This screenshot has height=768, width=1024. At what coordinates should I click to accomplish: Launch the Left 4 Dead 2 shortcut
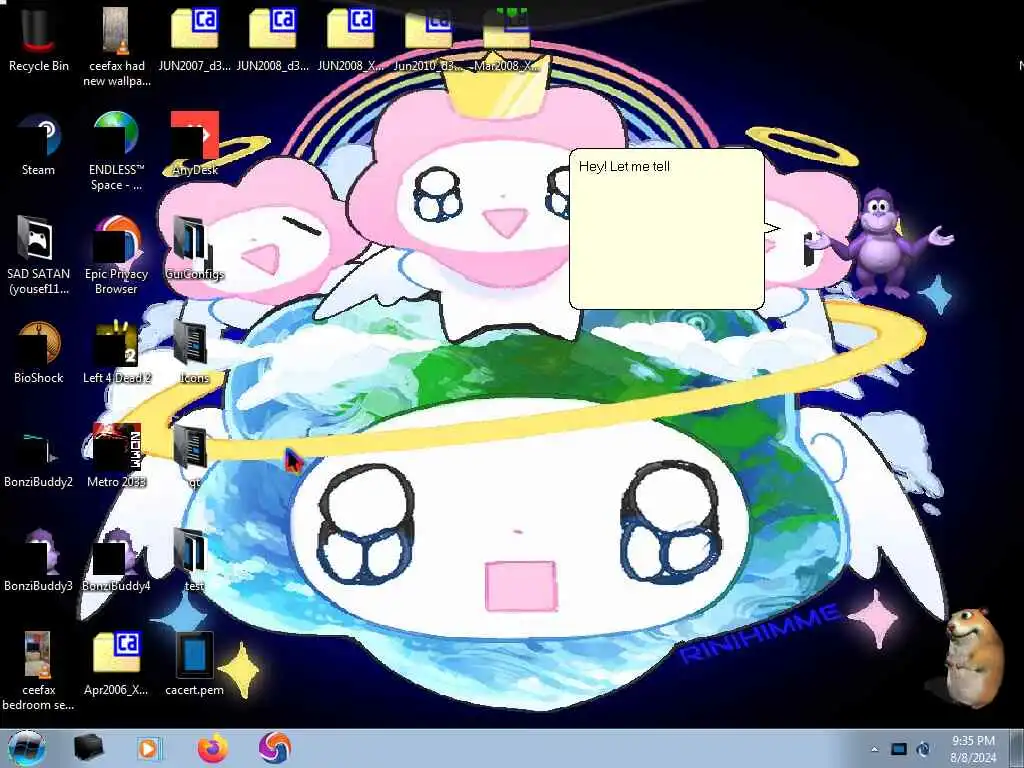coord(116,351)
